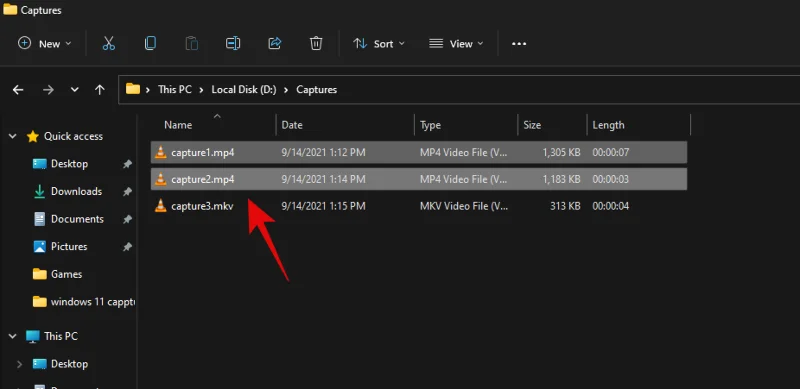The width and height of the screenshot is (800, 389).
Task: Click the Delete trash can icon
Action: coord(316,43)
